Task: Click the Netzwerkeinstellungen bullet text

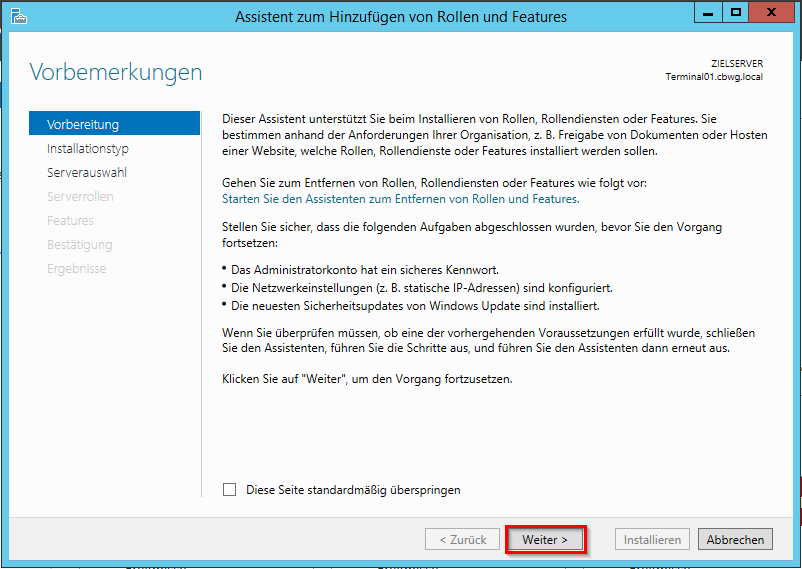Action: click(421, 288)
